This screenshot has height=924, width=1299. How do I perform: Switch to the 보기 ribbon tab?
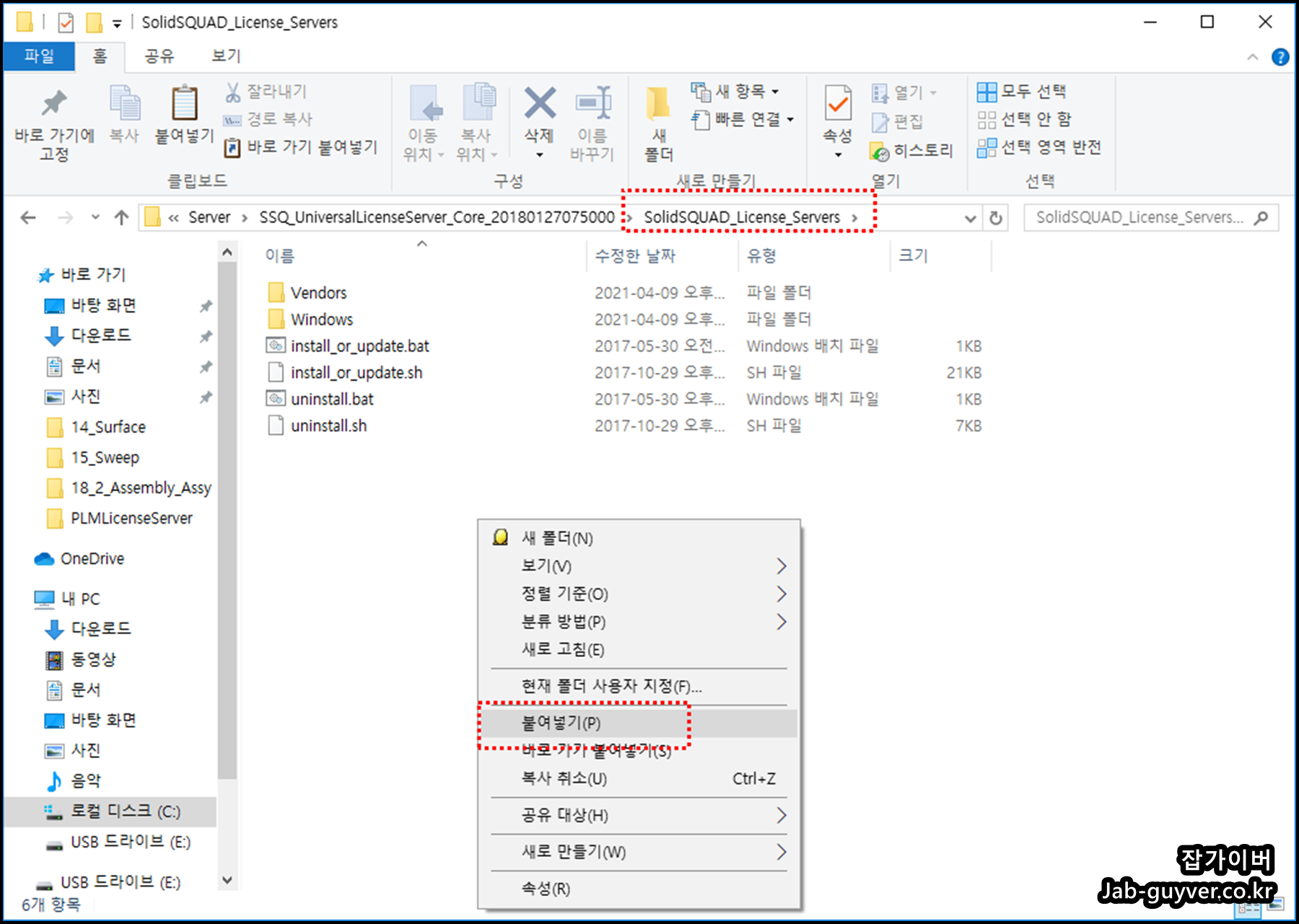[x=226, y=56]
